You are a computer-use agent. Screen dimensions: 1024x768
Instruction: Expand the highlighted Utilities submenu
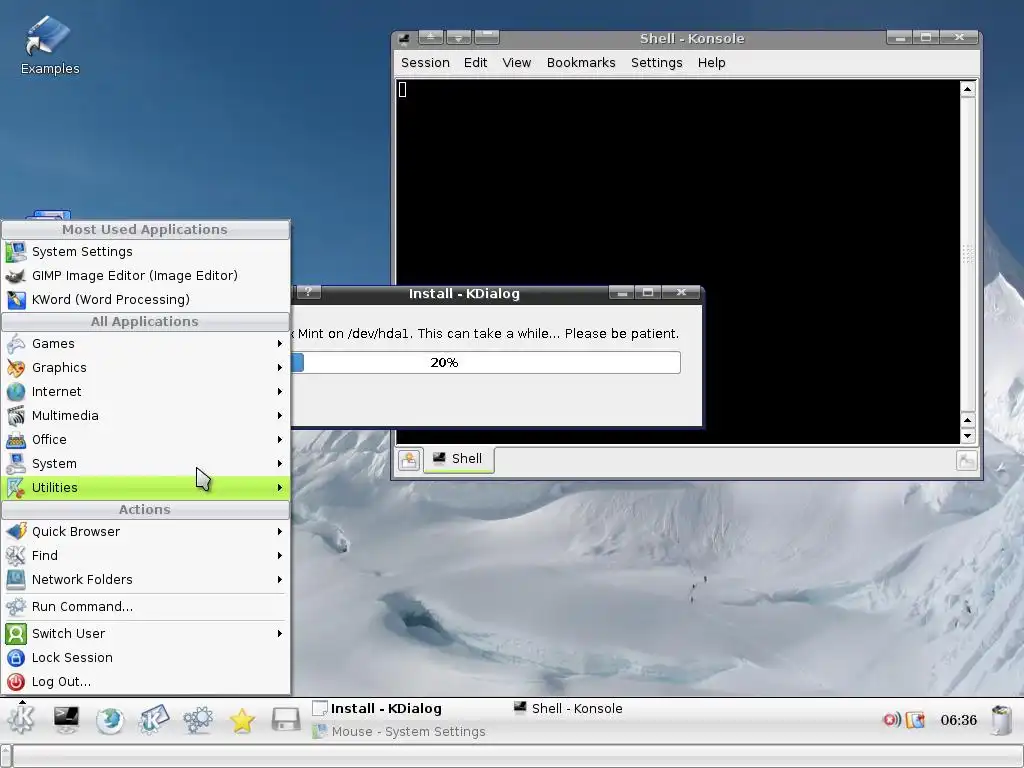click(x=145, y=488)
